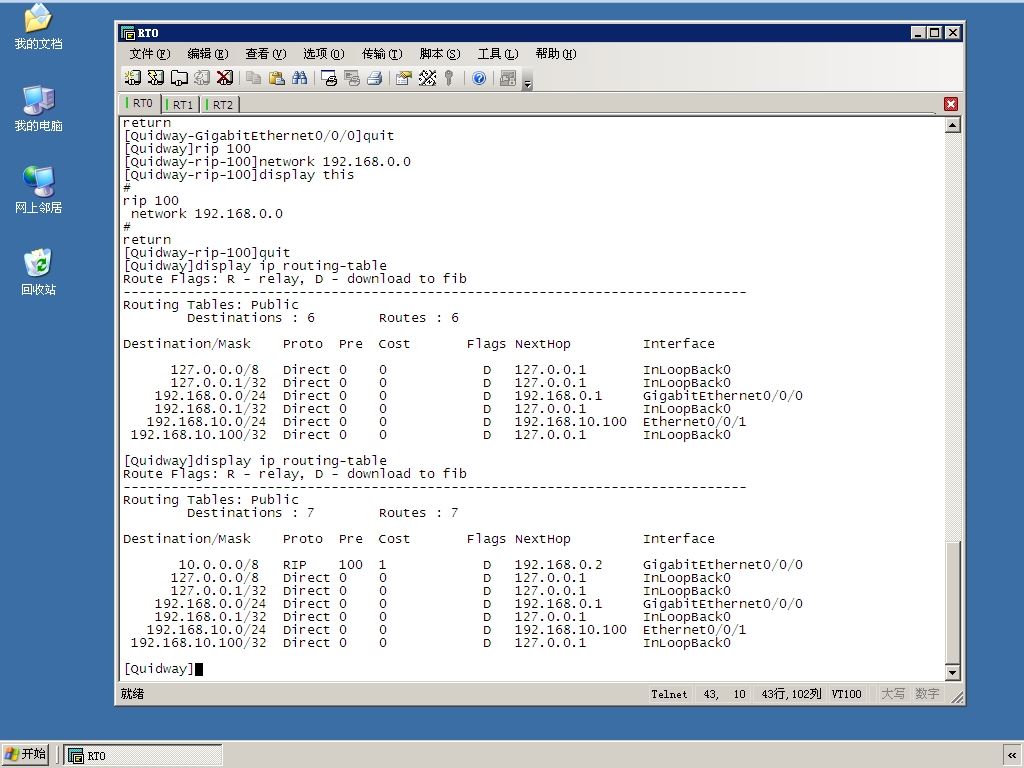Click the terminal scrollbar up arrow
Viewport: 1024px width, 768px height.
(x=953, y=125)
